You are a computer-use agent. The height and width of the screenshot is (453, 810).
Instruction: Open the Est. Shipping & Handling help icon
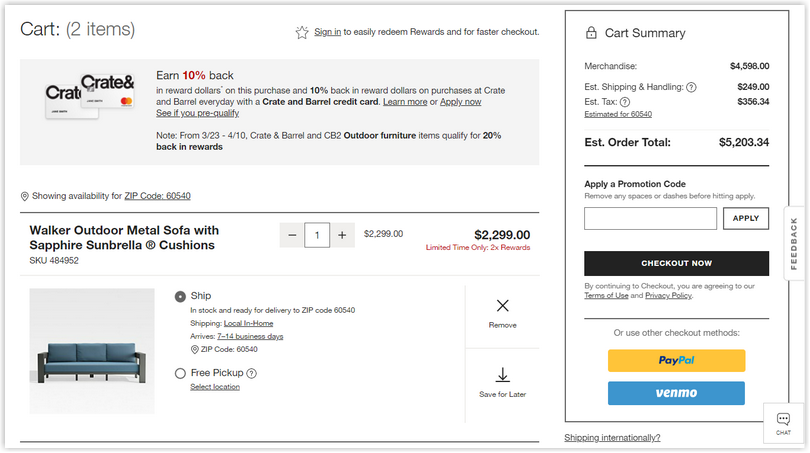tap(691, 87)
